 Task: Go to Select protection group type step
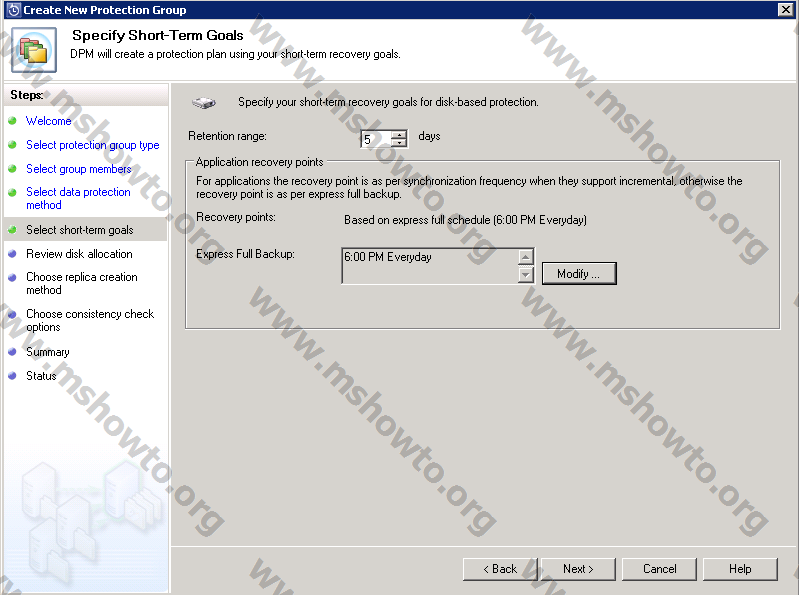pyautogui.click(x=92, y=145)
